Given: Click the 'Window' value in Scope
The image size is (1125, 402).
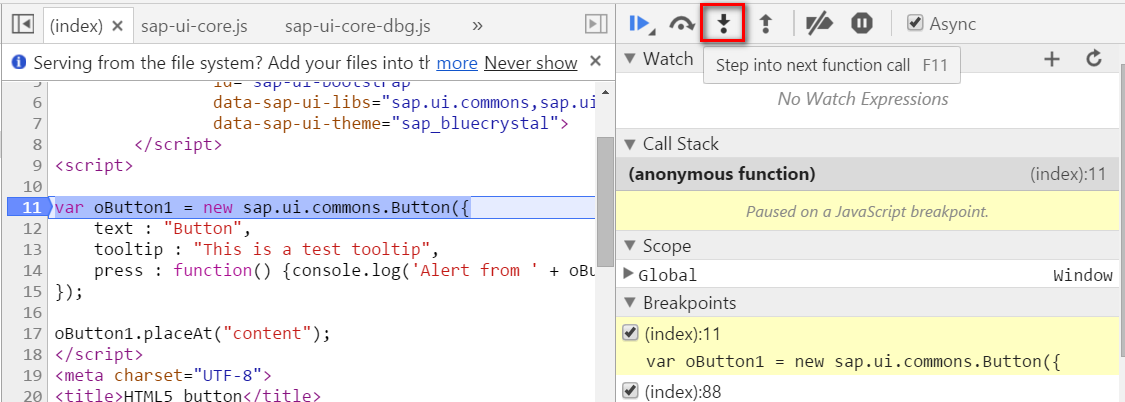Looking at the screenshot, I should click(x=1083, y=275).
